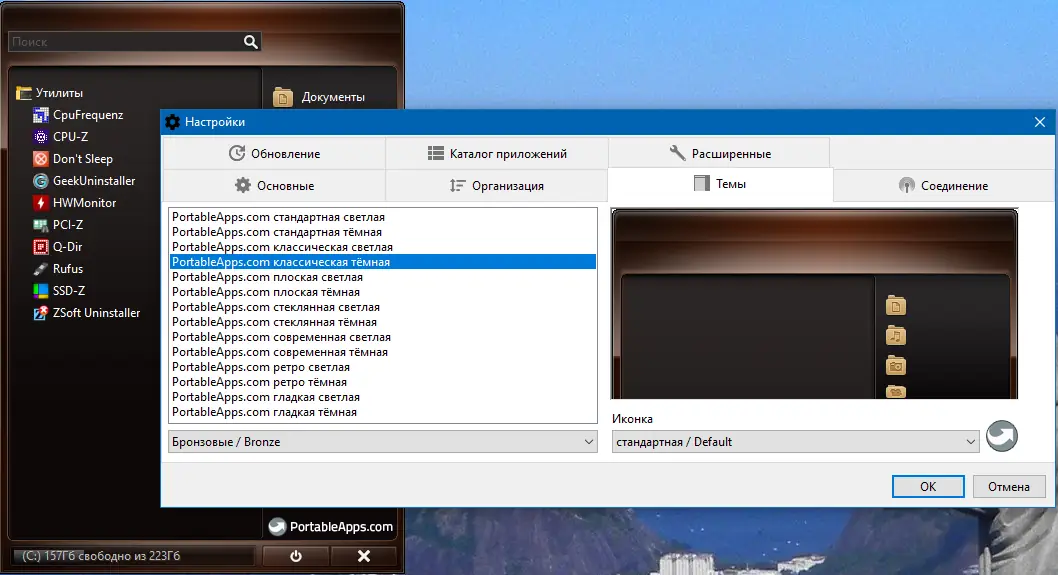Click the Документы folder icon
Image resolution: width=1058 pixels, height=575 pixels.
283,97
